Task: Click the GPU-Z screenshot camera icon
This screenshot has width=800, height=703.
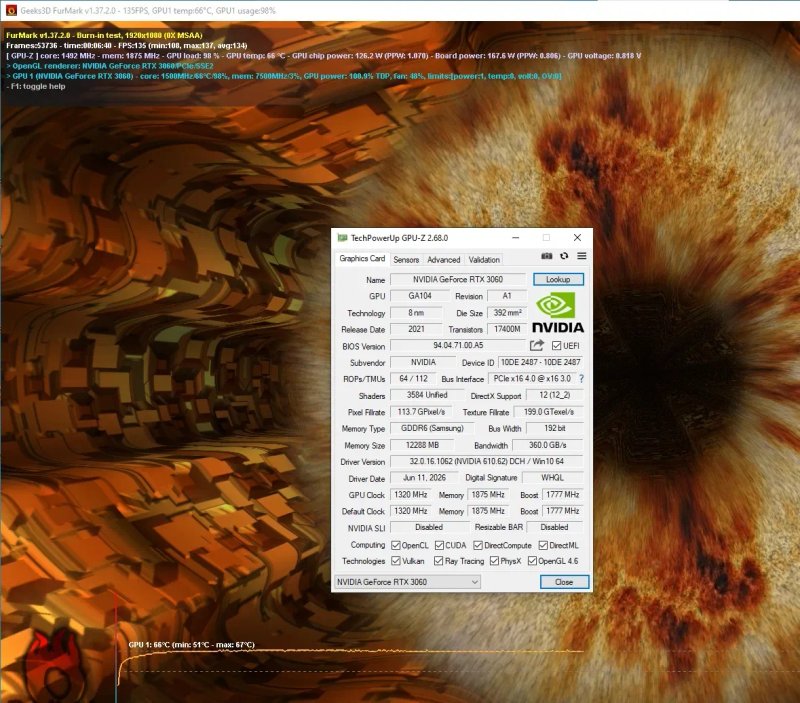Action: click(546, 256)
